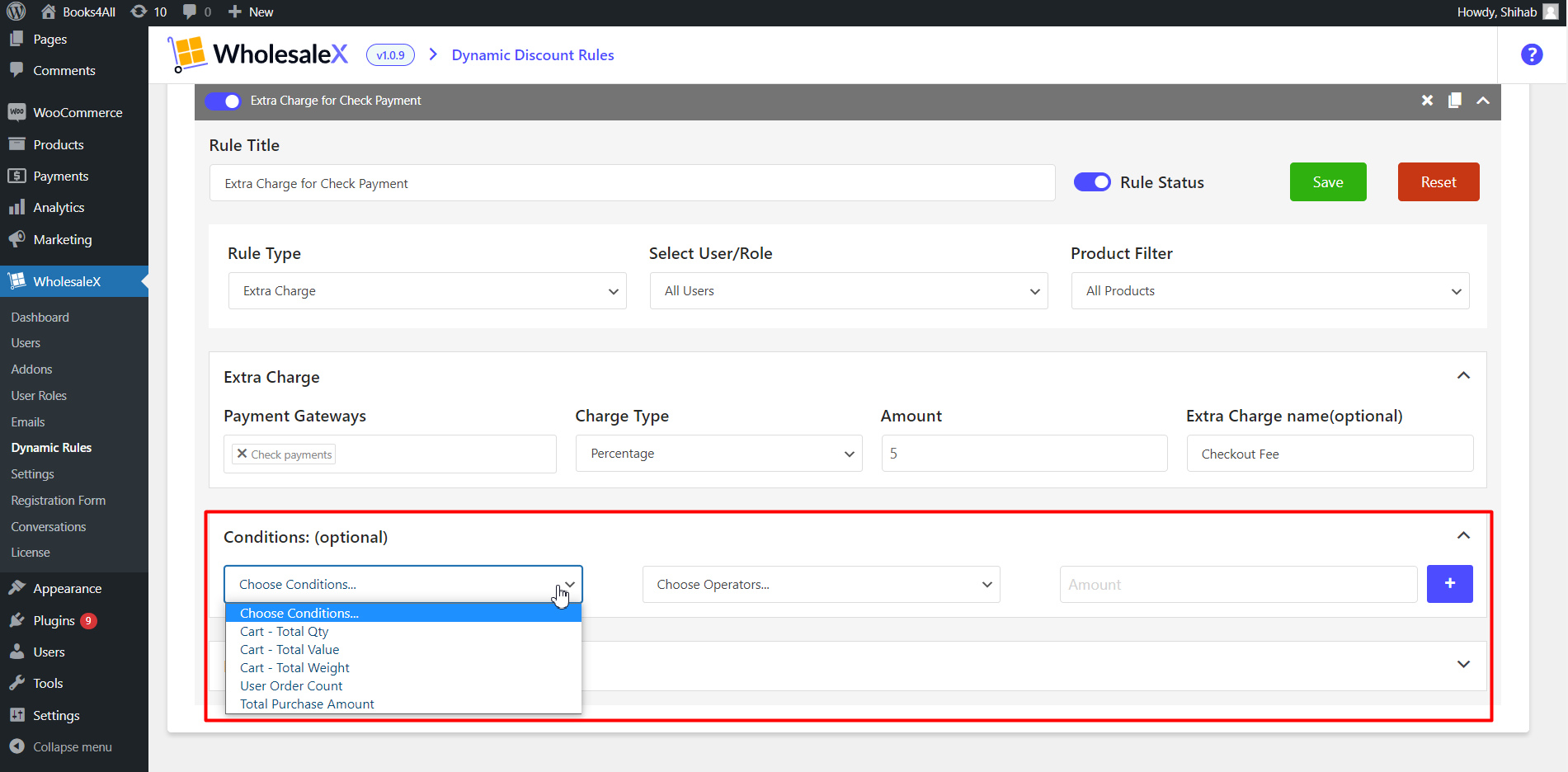
Task: Click the Books4All home icon
Action: (49, 12)
